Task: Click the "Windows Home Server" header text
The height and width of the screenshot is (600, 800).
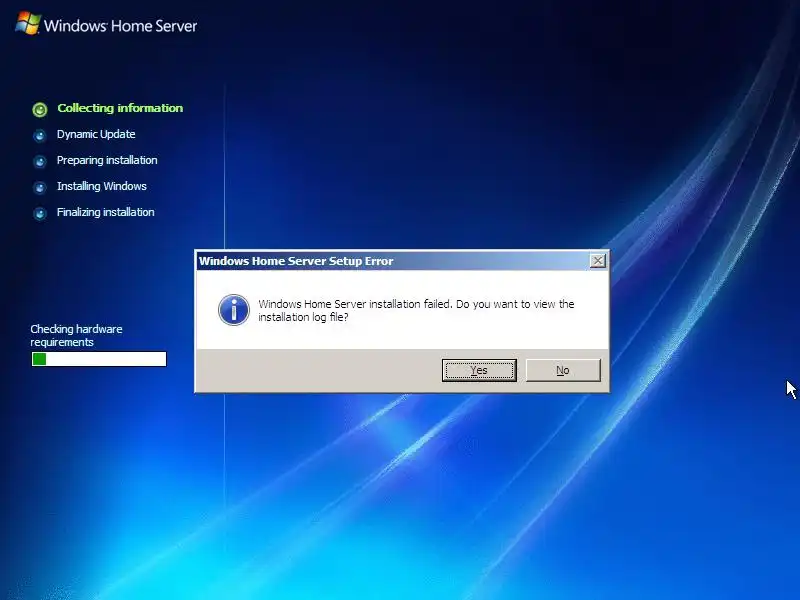Action: point(120,26)
